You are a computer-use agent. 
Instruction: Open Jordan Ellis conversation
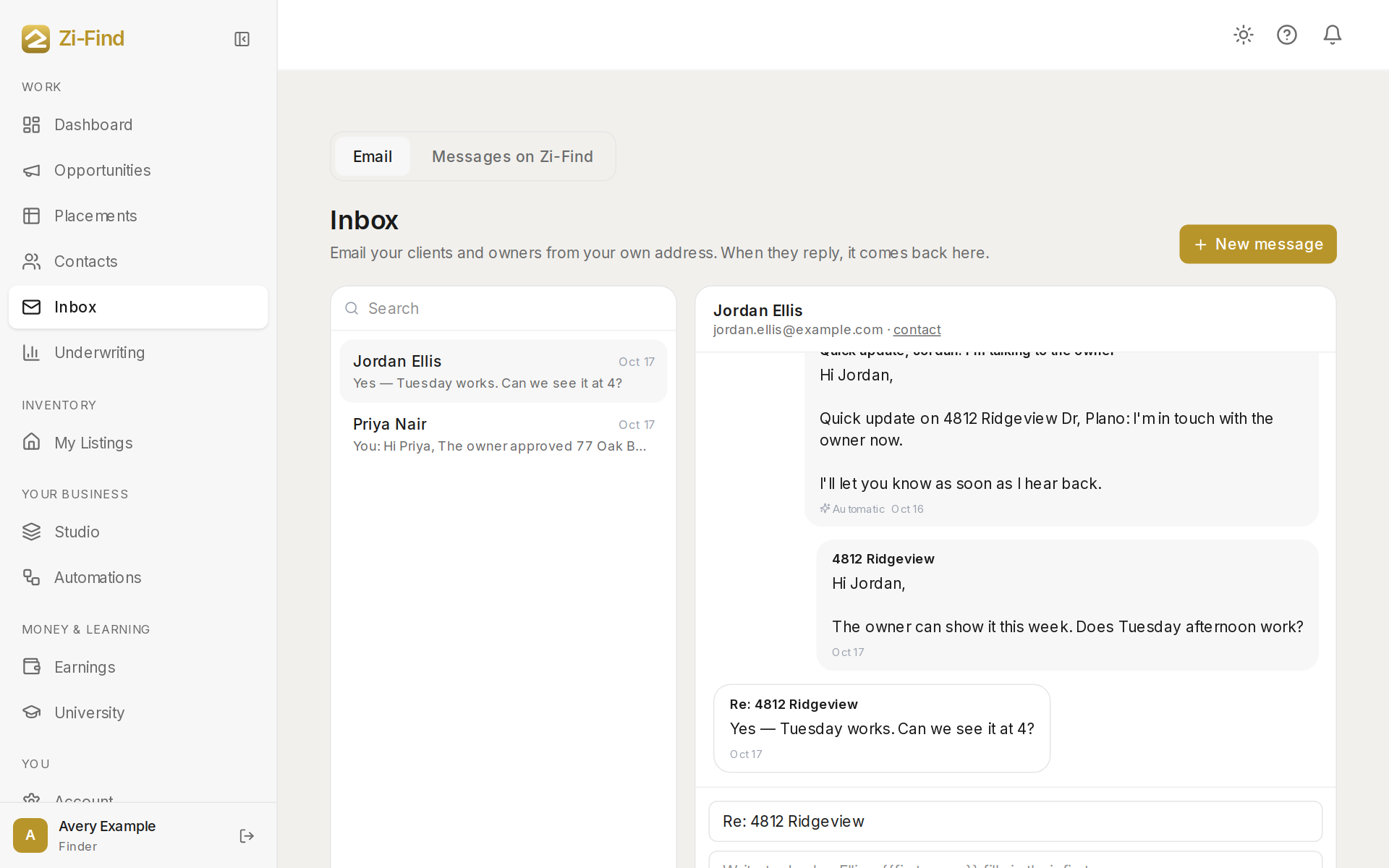point(504,371)
